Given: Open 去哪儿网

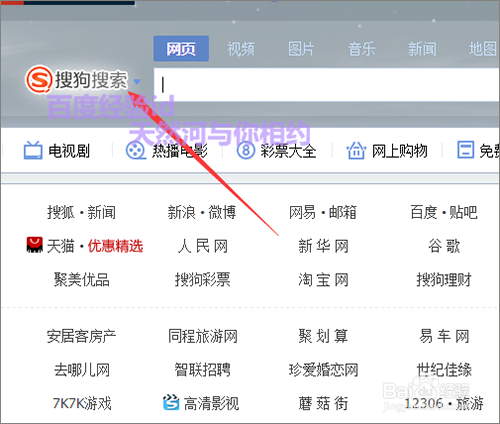Looking at the screenshot, I should pyautogui.click(x=82, y=370).
